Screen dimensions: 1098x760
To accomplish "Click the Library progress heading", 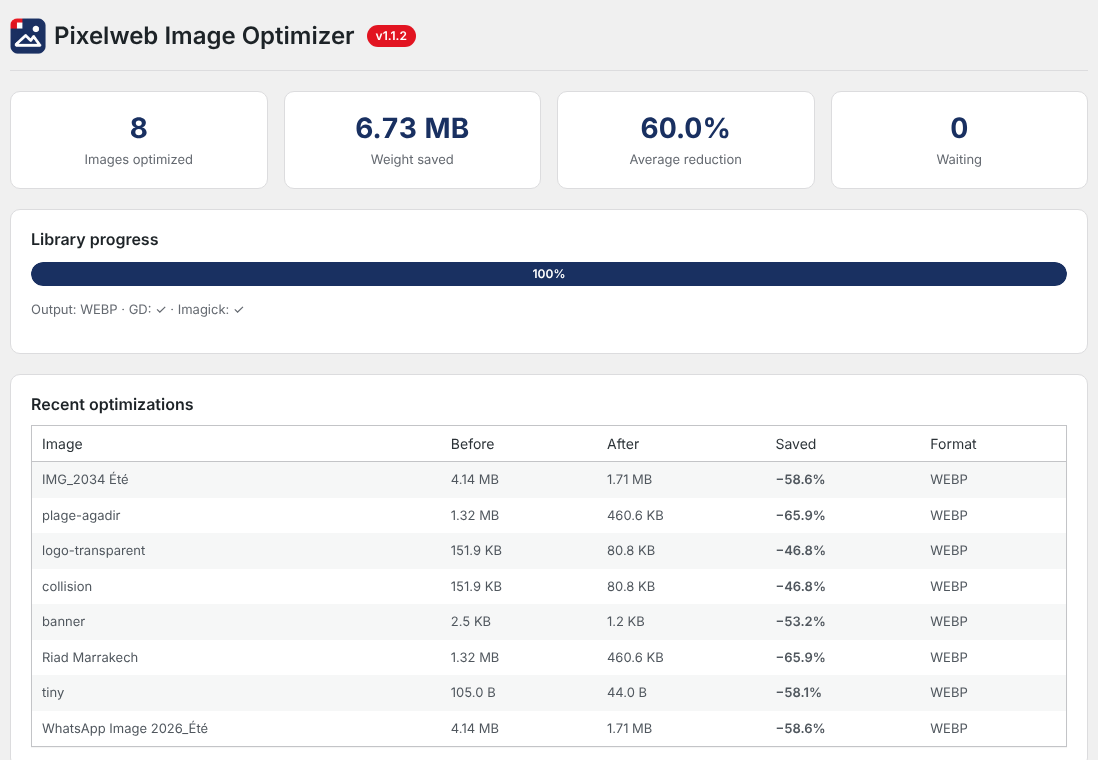I will [95, 240].
